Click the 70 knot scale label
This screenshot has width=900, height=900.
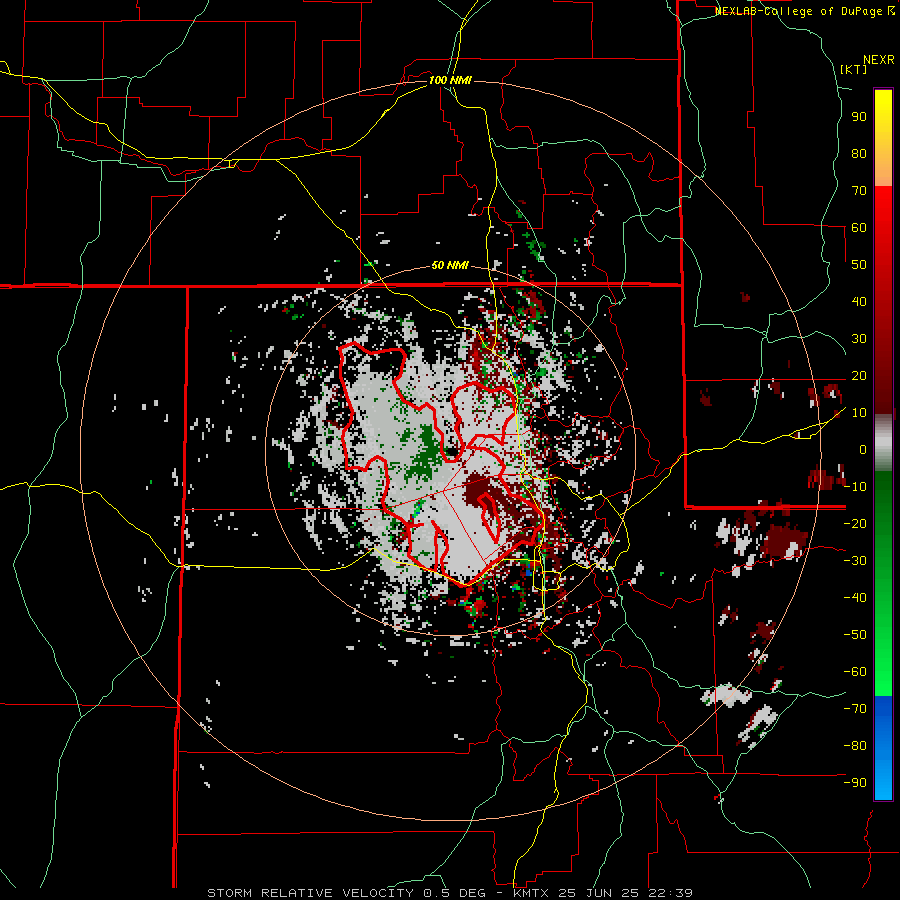point(859,191)
